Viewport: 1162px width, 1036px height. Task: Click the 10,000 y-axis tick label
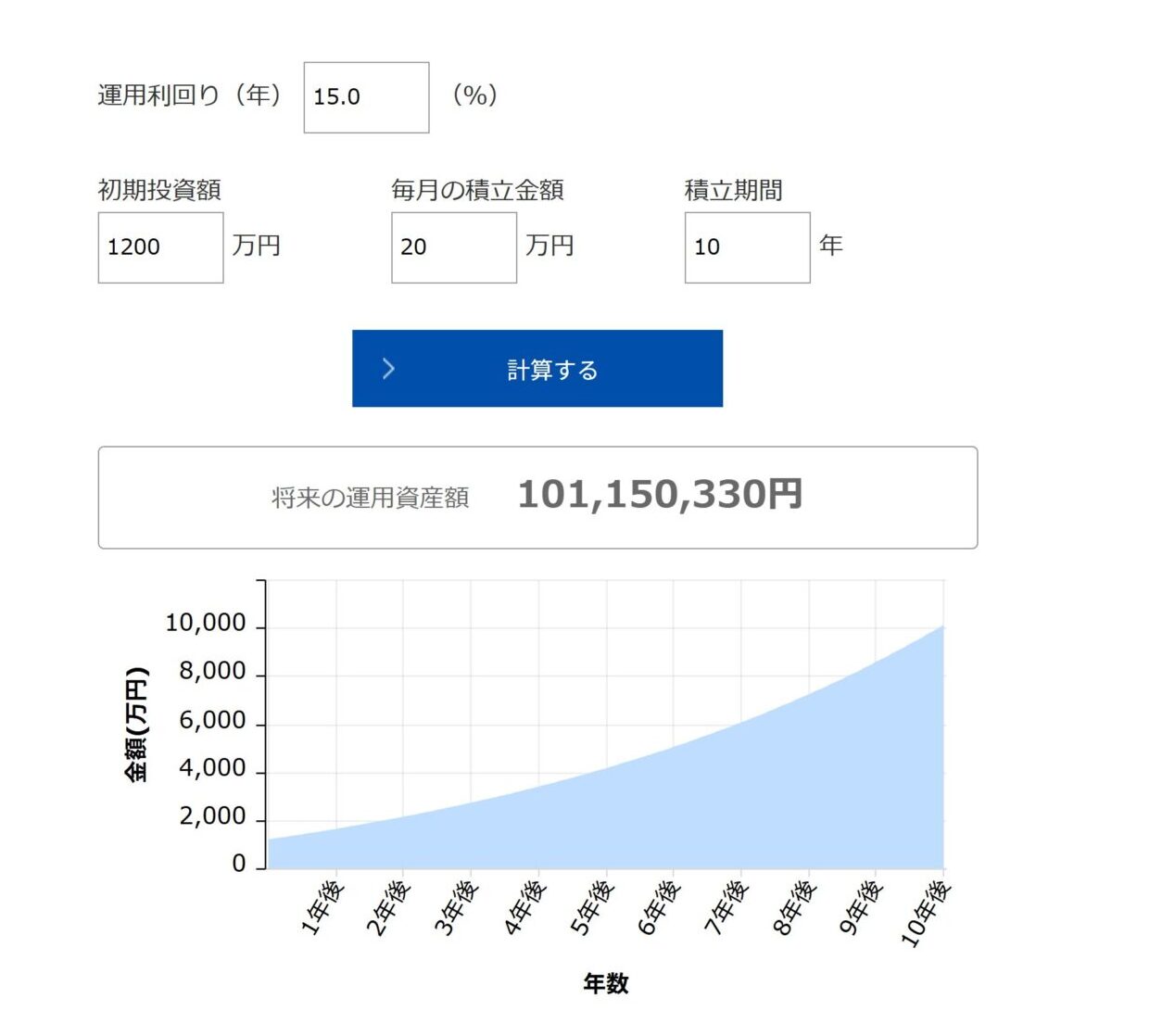(x=206, y=624)
